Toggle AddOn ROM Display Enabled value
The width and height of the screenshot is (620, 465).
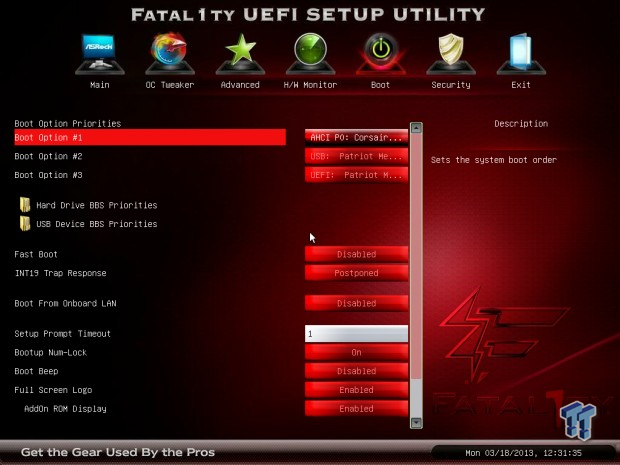pyautogui.click(x=356, y=408)
